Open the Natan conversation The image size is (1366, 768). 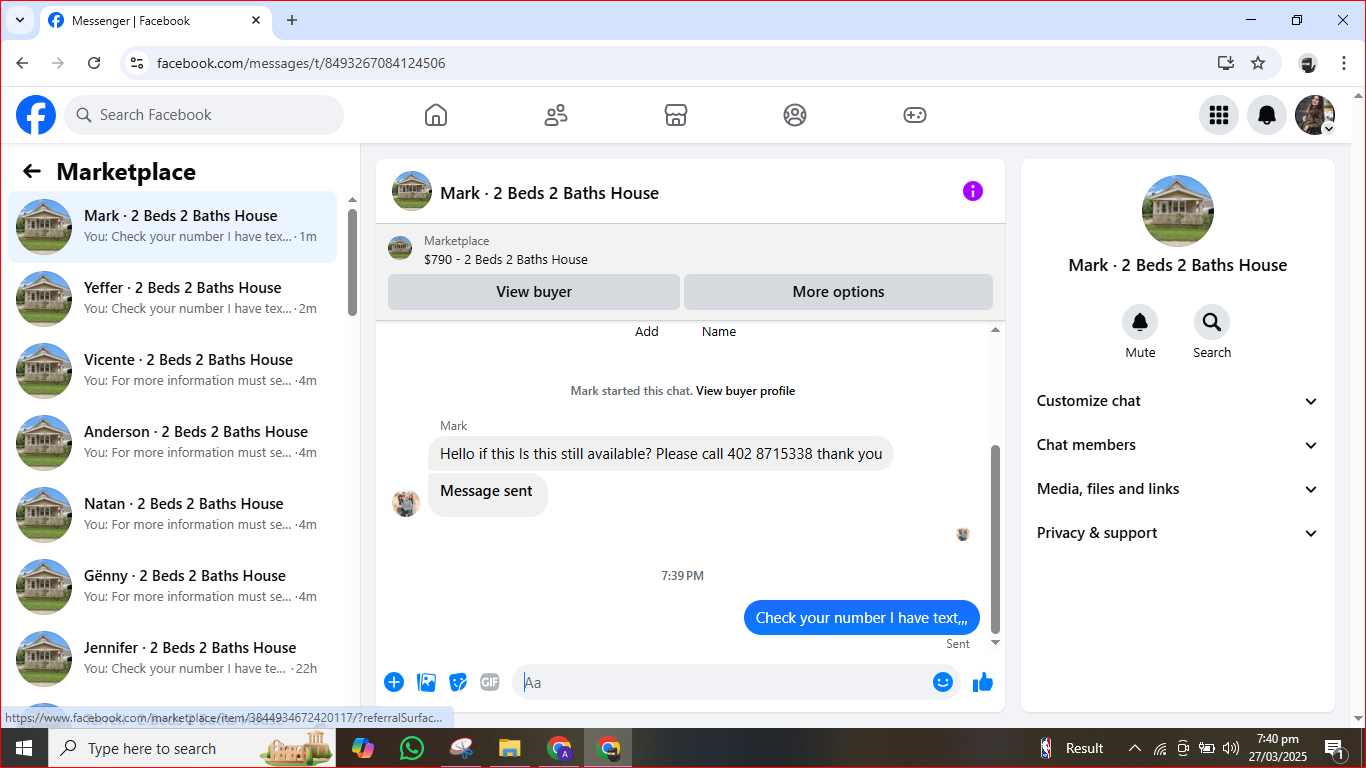(x=173, y=515)
